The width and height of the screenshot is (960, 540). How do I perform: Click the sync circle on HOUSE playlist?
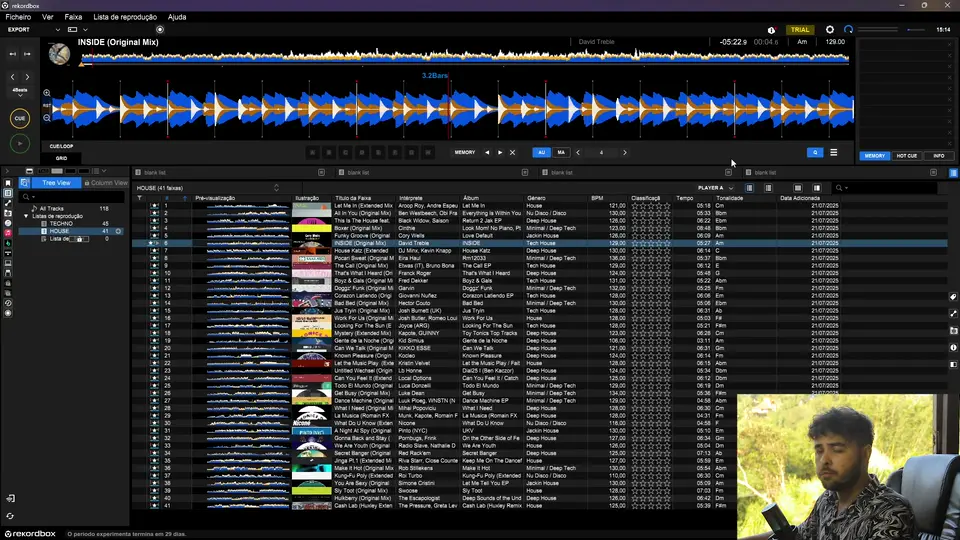[x=118, y=231]
